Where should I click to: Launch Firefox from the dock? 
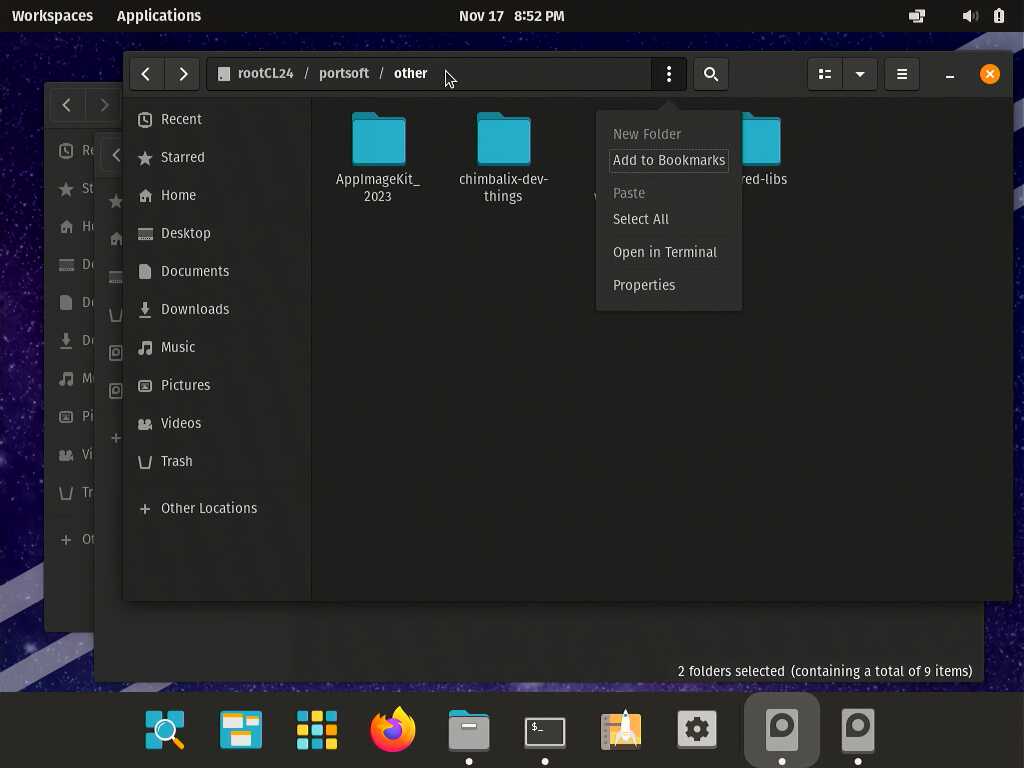point(393,730)
